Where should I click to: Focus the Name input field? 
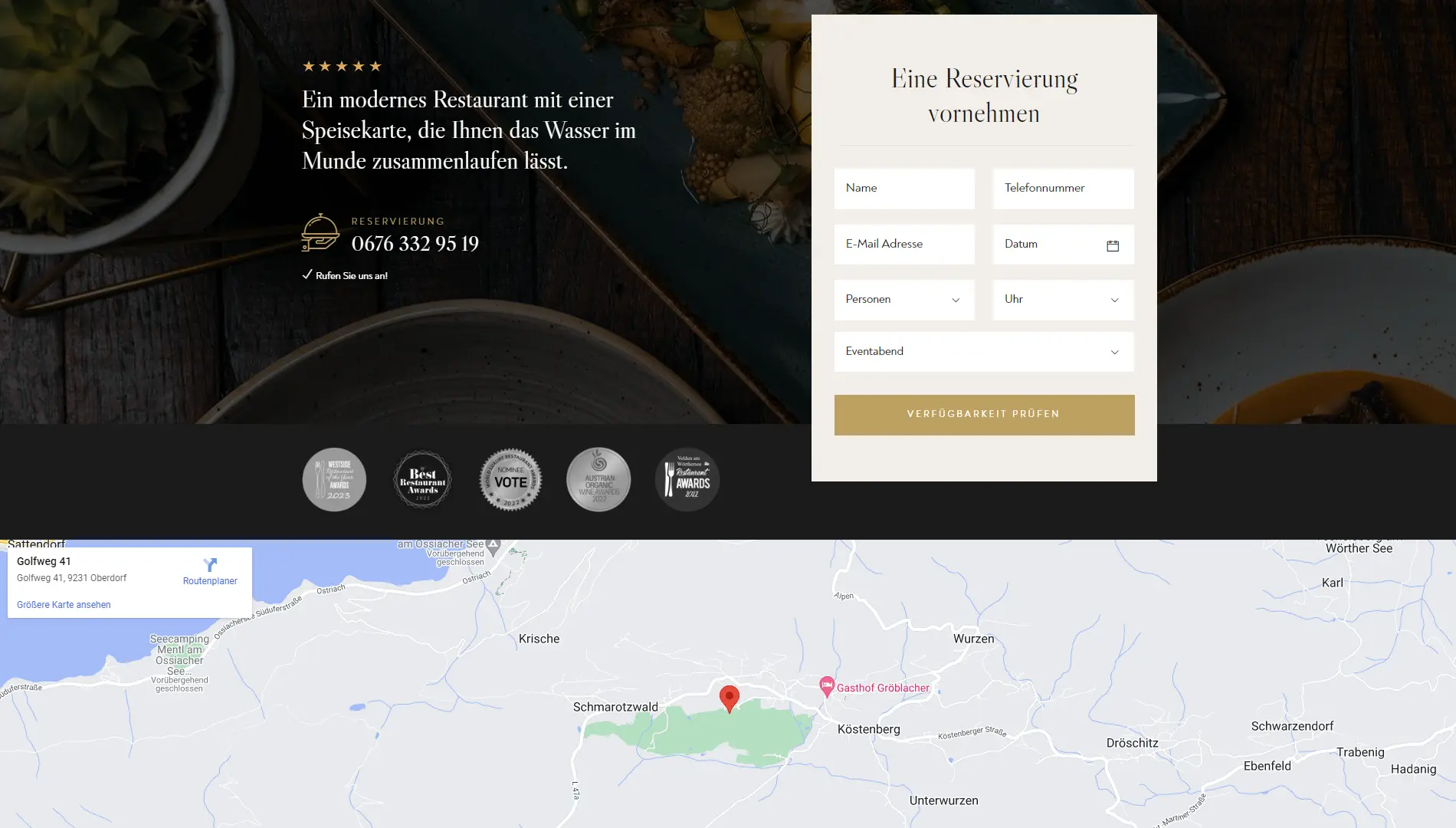(x=904, y=189)
